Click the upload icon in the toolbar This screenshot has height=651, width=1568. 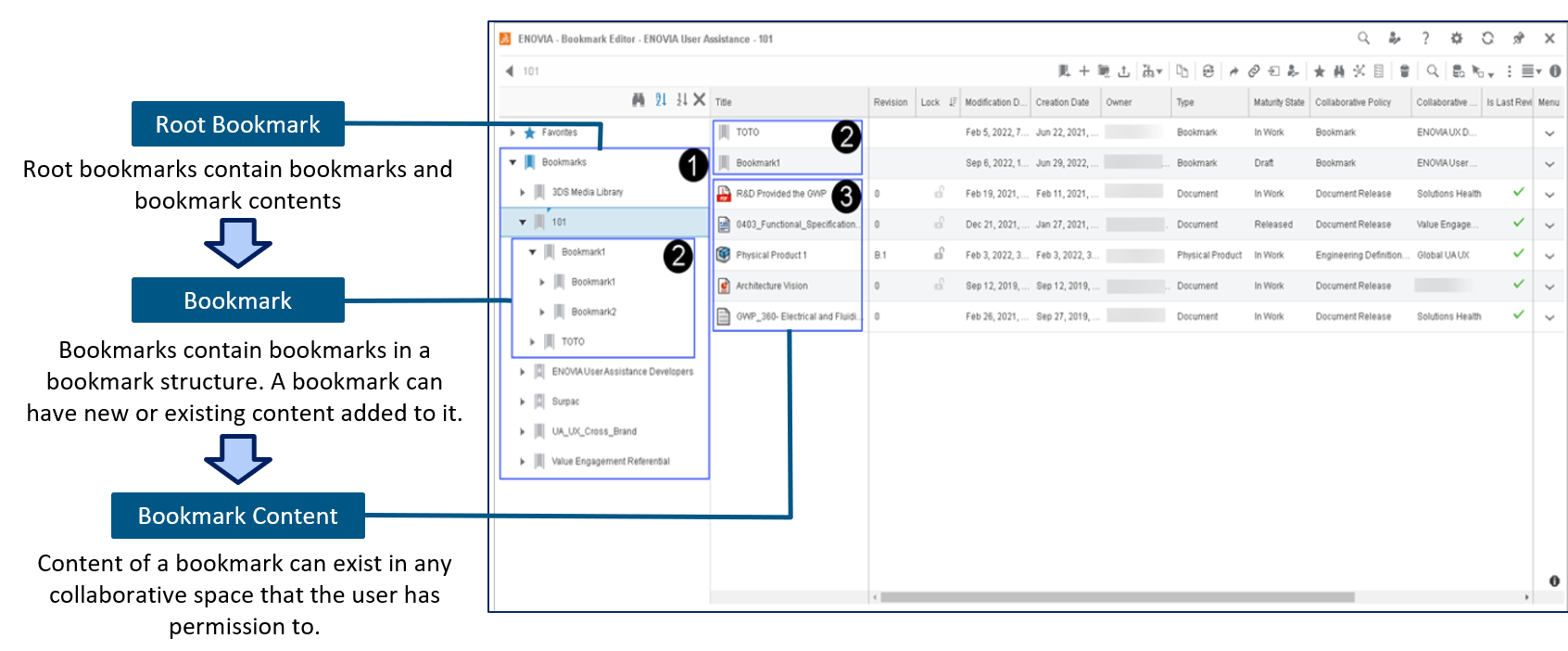click(1123, 71)
